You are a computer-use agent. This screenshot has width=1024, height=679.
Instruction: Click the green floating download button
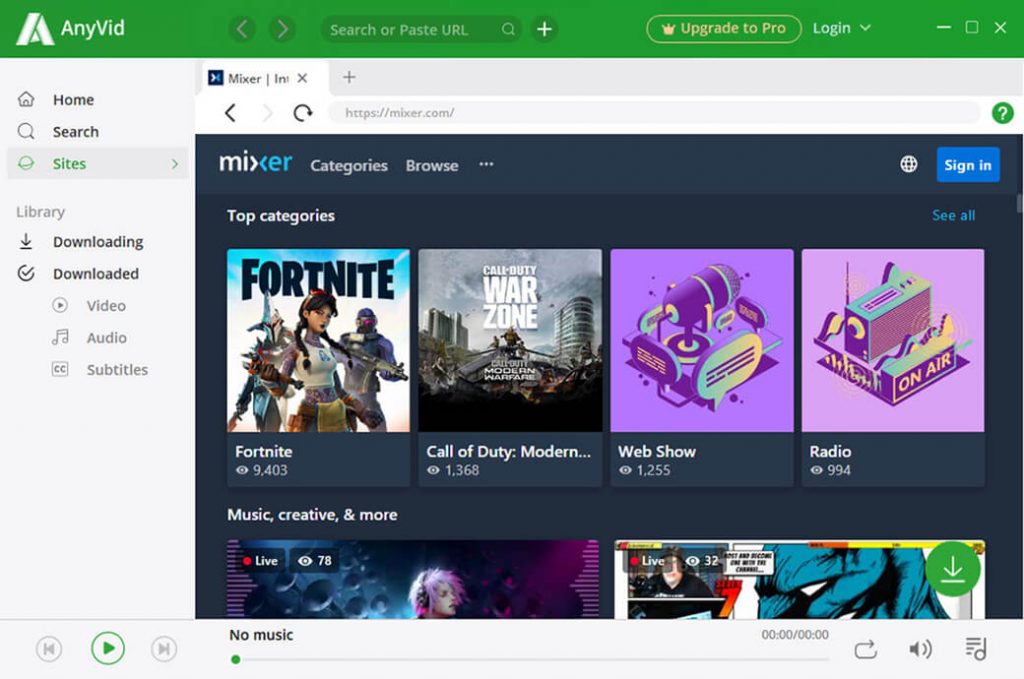tap(952, 569)
